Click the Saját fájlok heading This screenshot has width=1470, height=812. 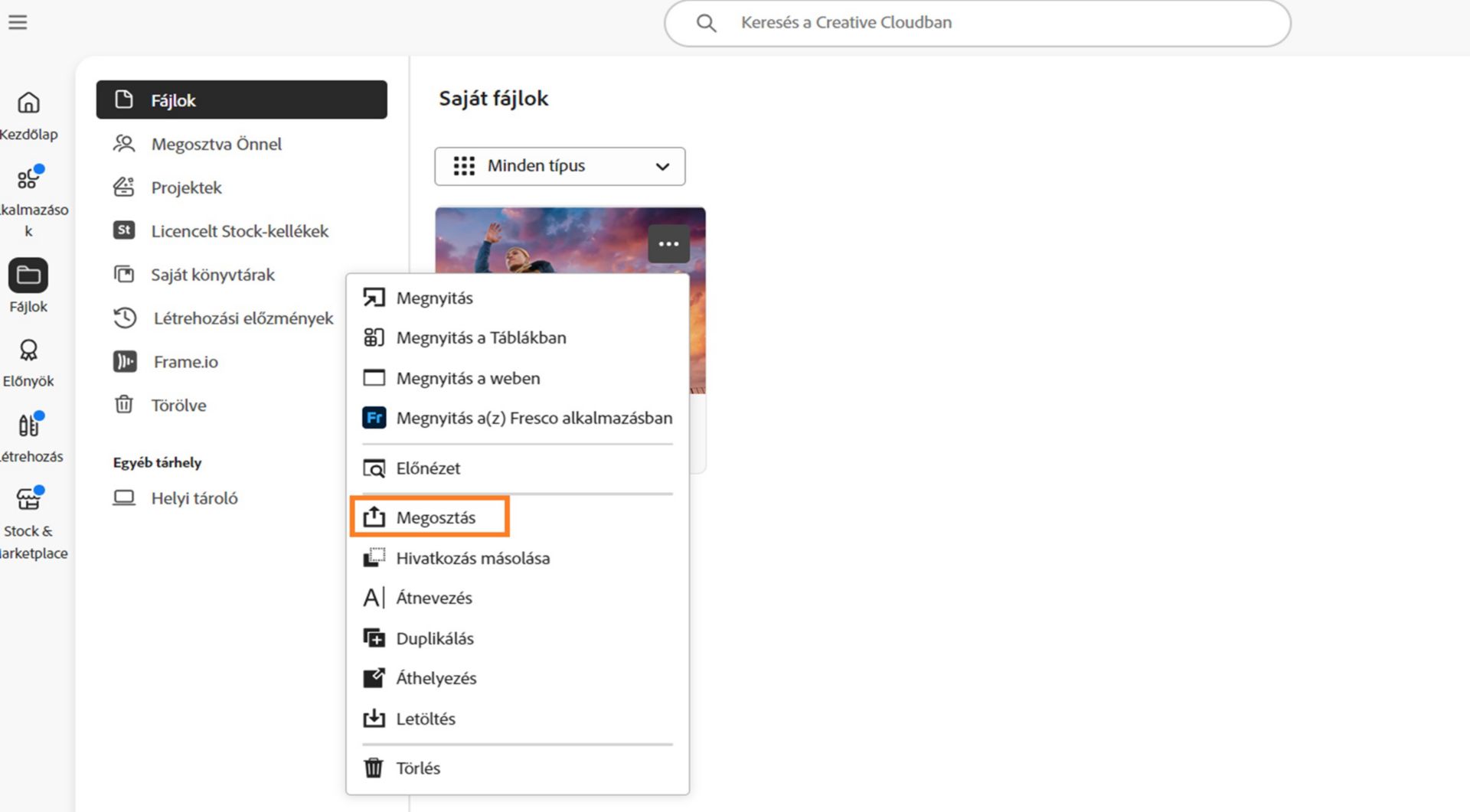[493, 98]
